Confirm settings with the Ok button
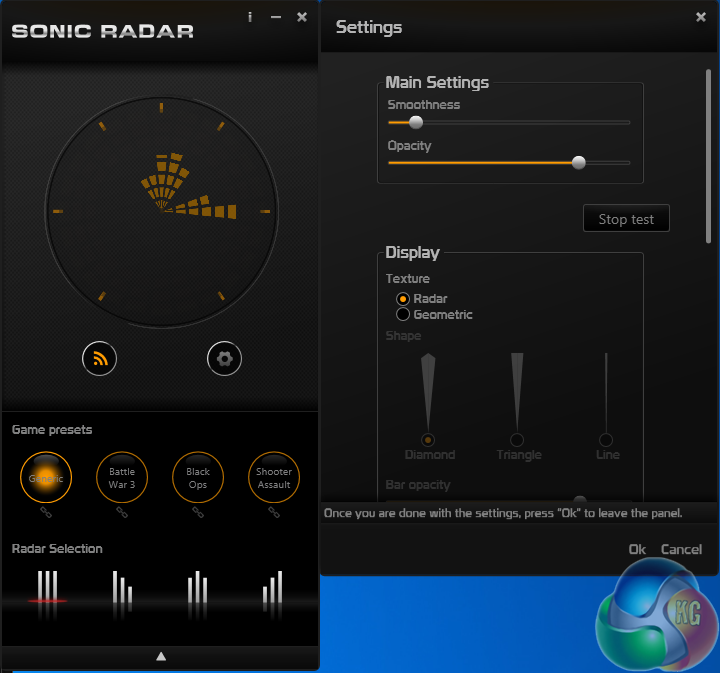Viewport: 720px width, 673px height. 637,550
